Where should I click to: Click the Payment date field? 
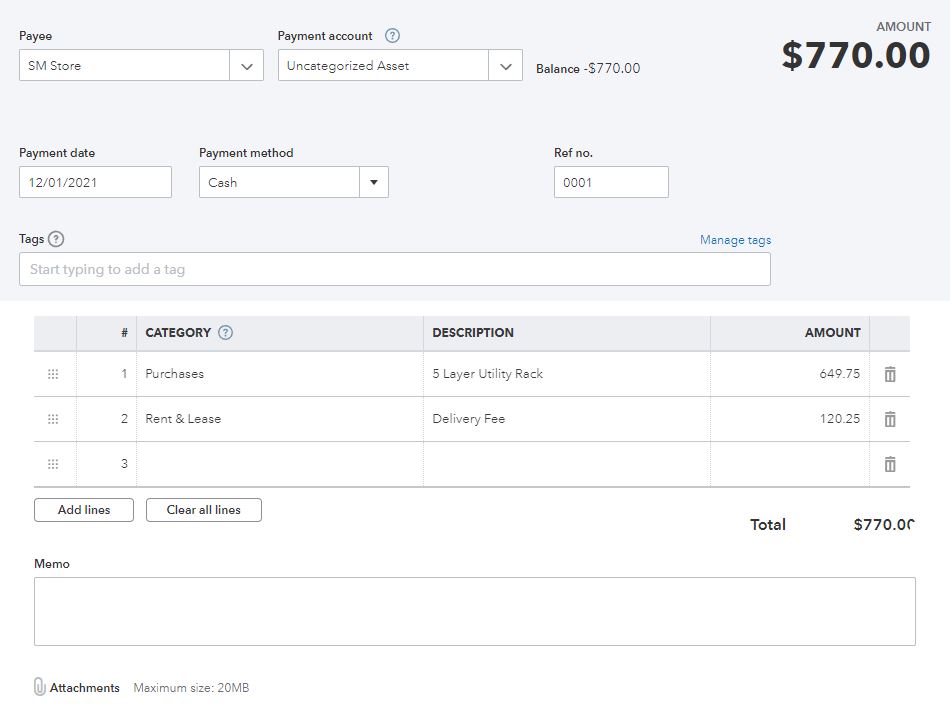pyautogui.click(x=95, y=182)
